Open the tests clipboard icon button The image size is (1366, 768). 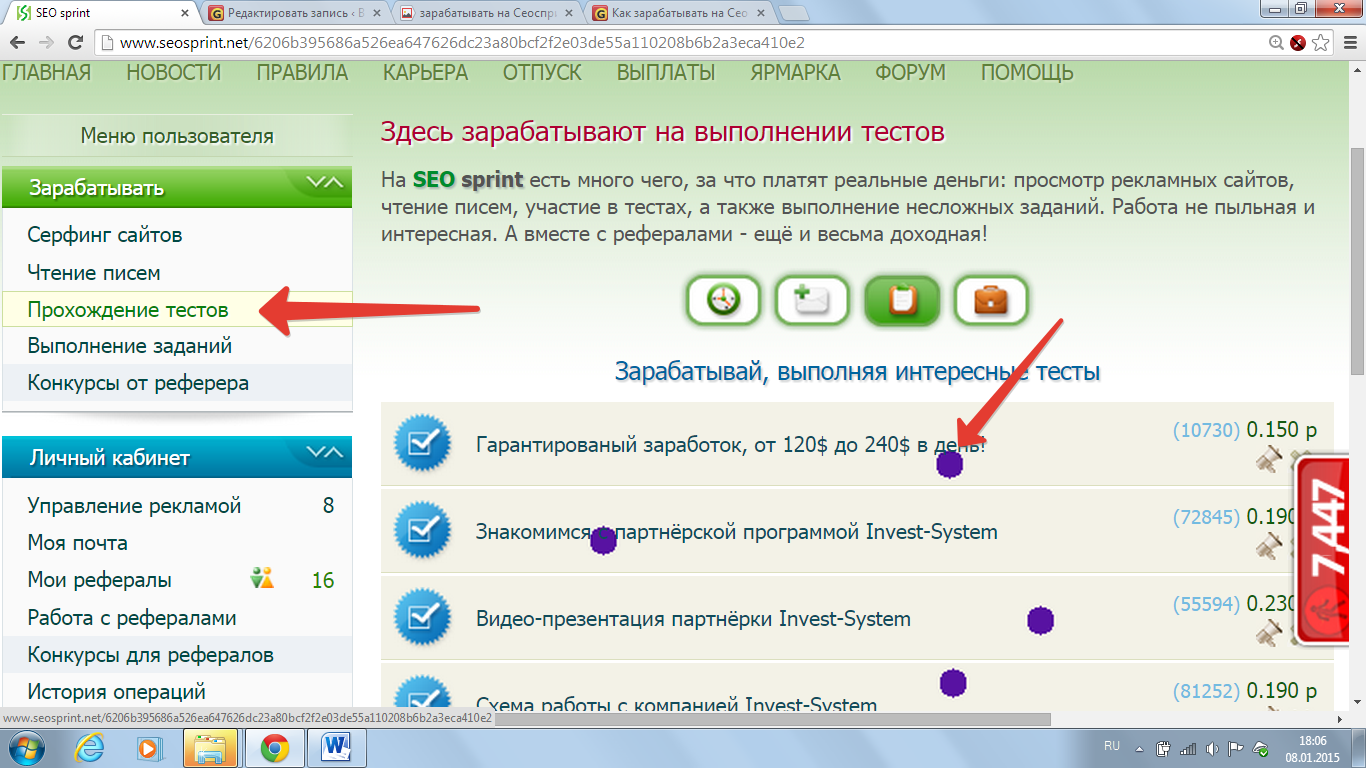[x=902, y=300]
